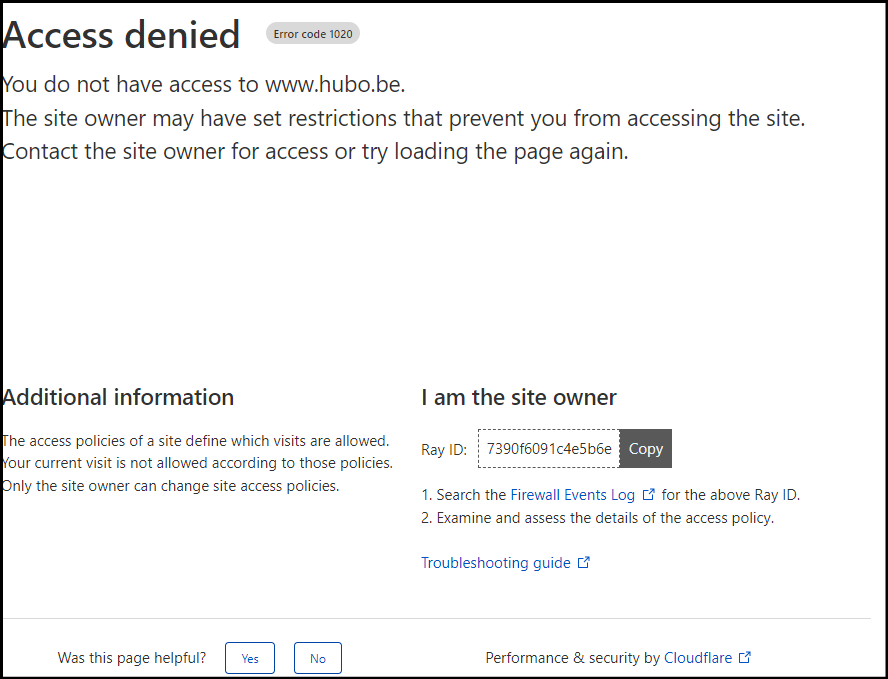Screen dimensions: 888x679
Task: Click the 'Was this page helpful?' text
Action: (132, 658)
